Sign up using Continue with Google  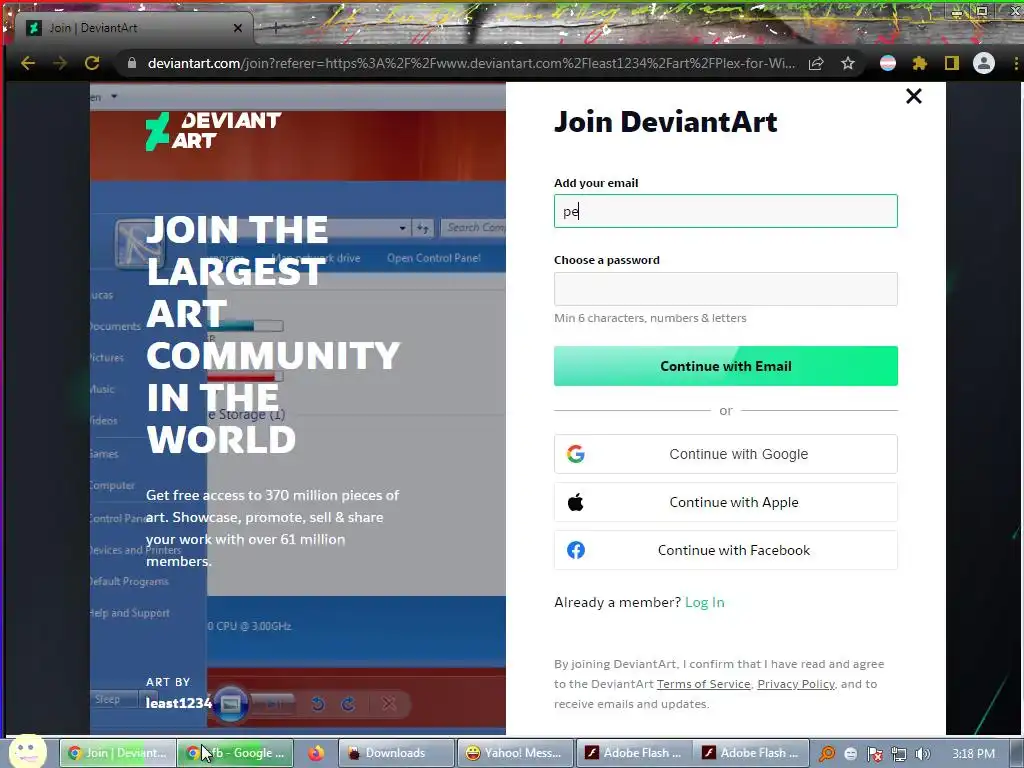[x=726, y=454]
